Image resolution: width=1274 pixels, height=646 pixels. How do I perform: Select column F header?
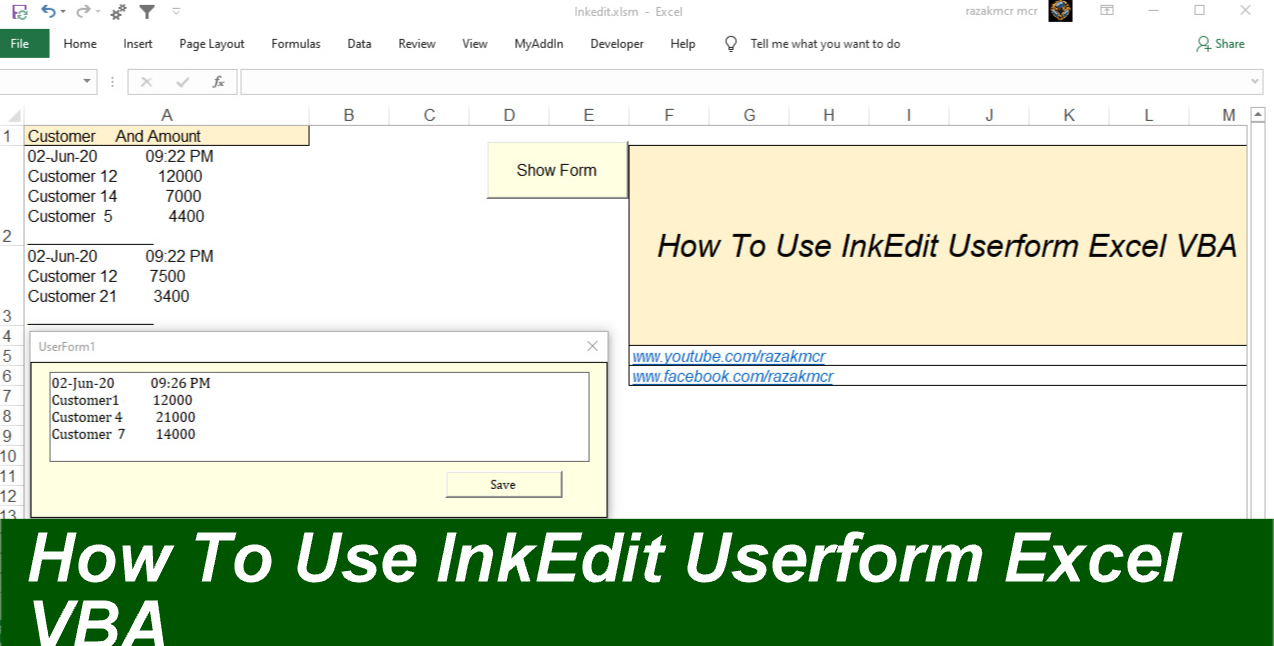tap(669, 115)
